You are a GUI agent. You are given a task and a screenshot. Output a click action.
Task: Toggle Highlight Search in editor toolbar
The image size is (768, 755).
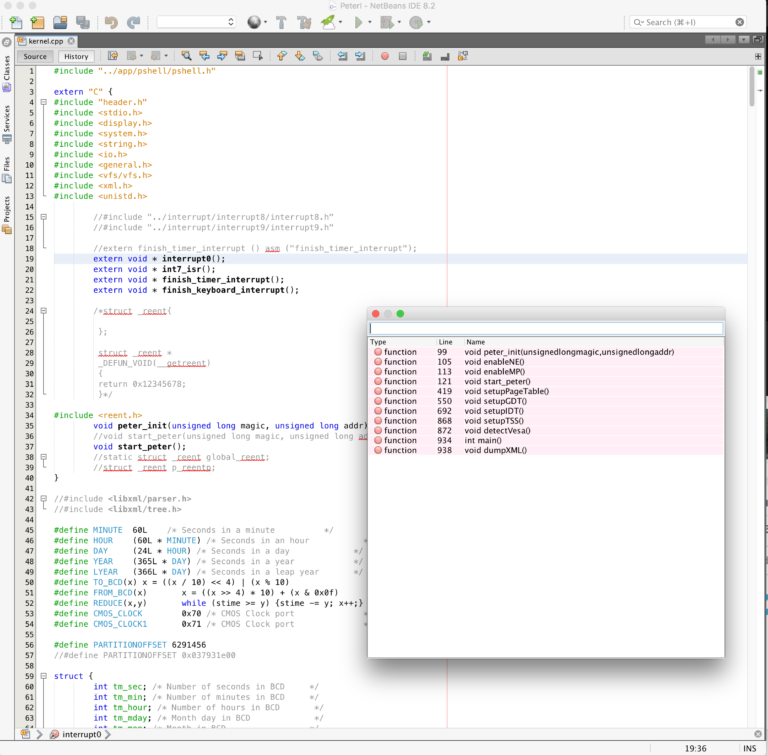pyautogui.click(x=240, y=56)
